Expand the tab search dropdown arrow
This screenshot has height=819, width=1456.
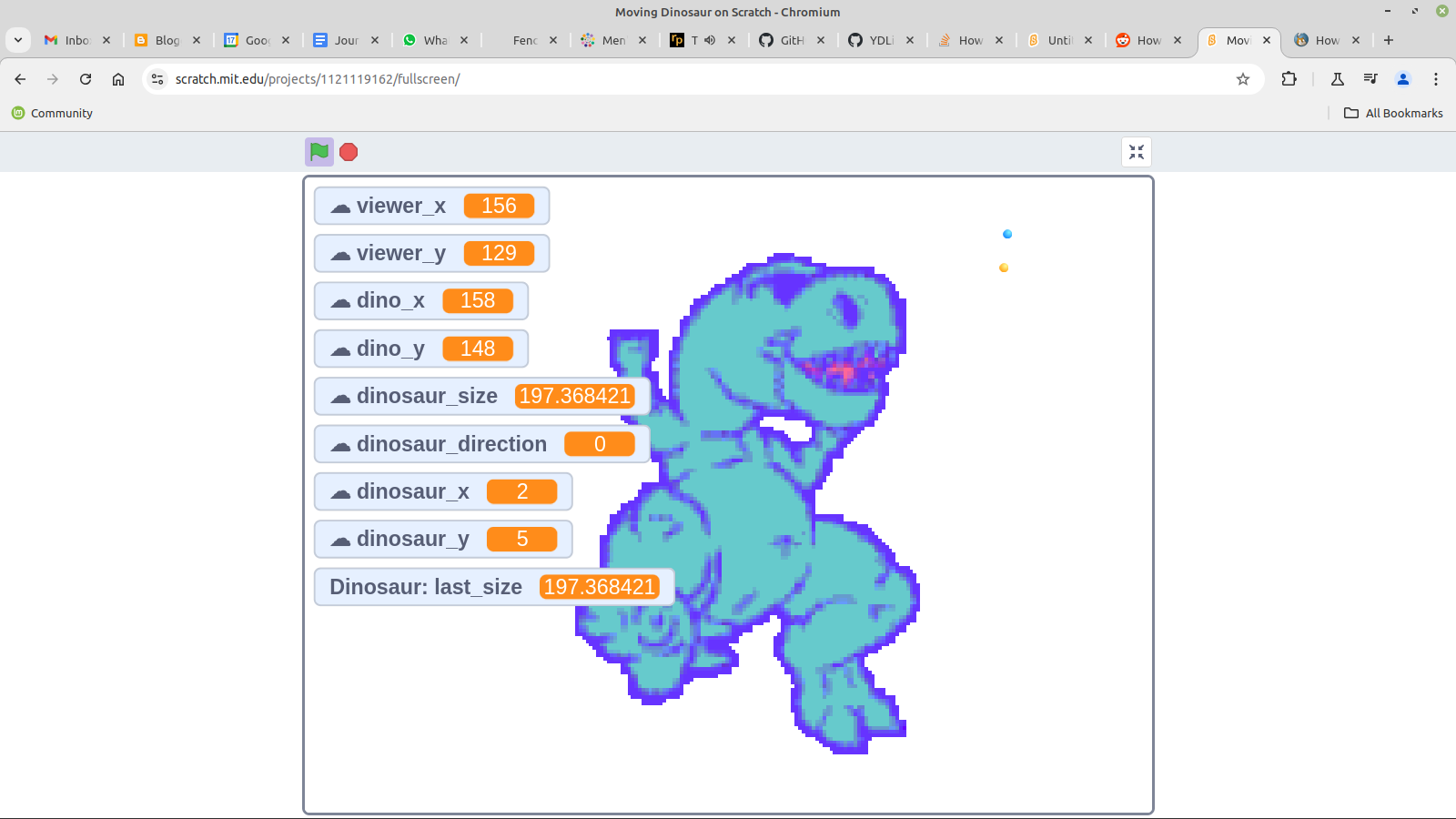tap(18, 40)
